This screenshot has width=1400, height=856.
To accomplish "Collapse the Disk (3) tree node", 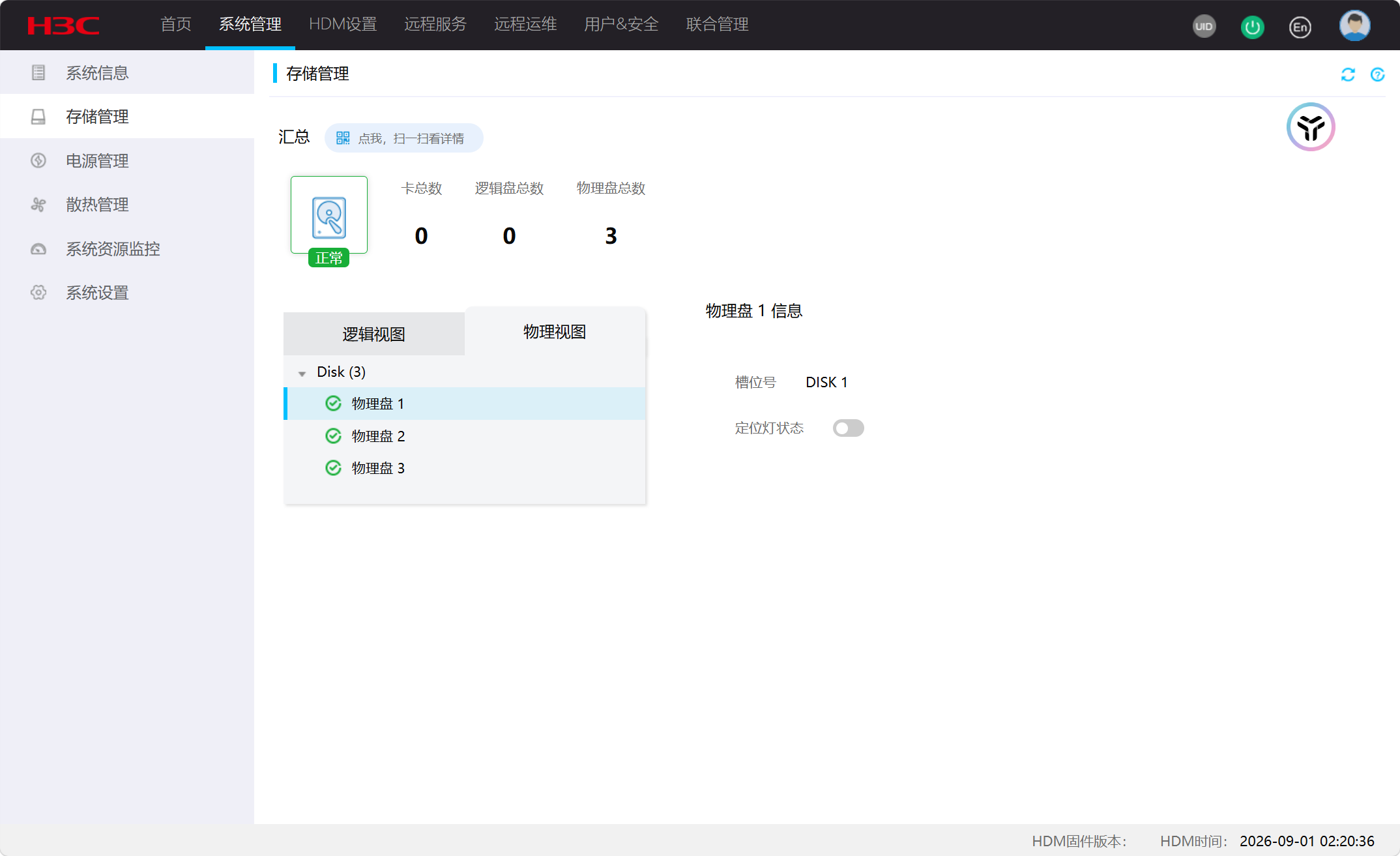I will point(302,373).
